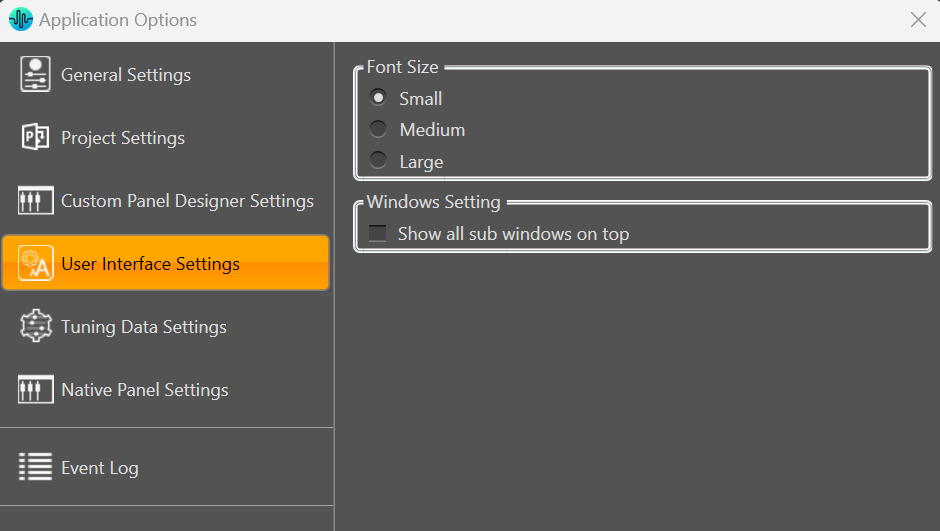The image size is (940, 531).
Task: Click the User Interface Settings icon
Action: click(x=35, y=263)
